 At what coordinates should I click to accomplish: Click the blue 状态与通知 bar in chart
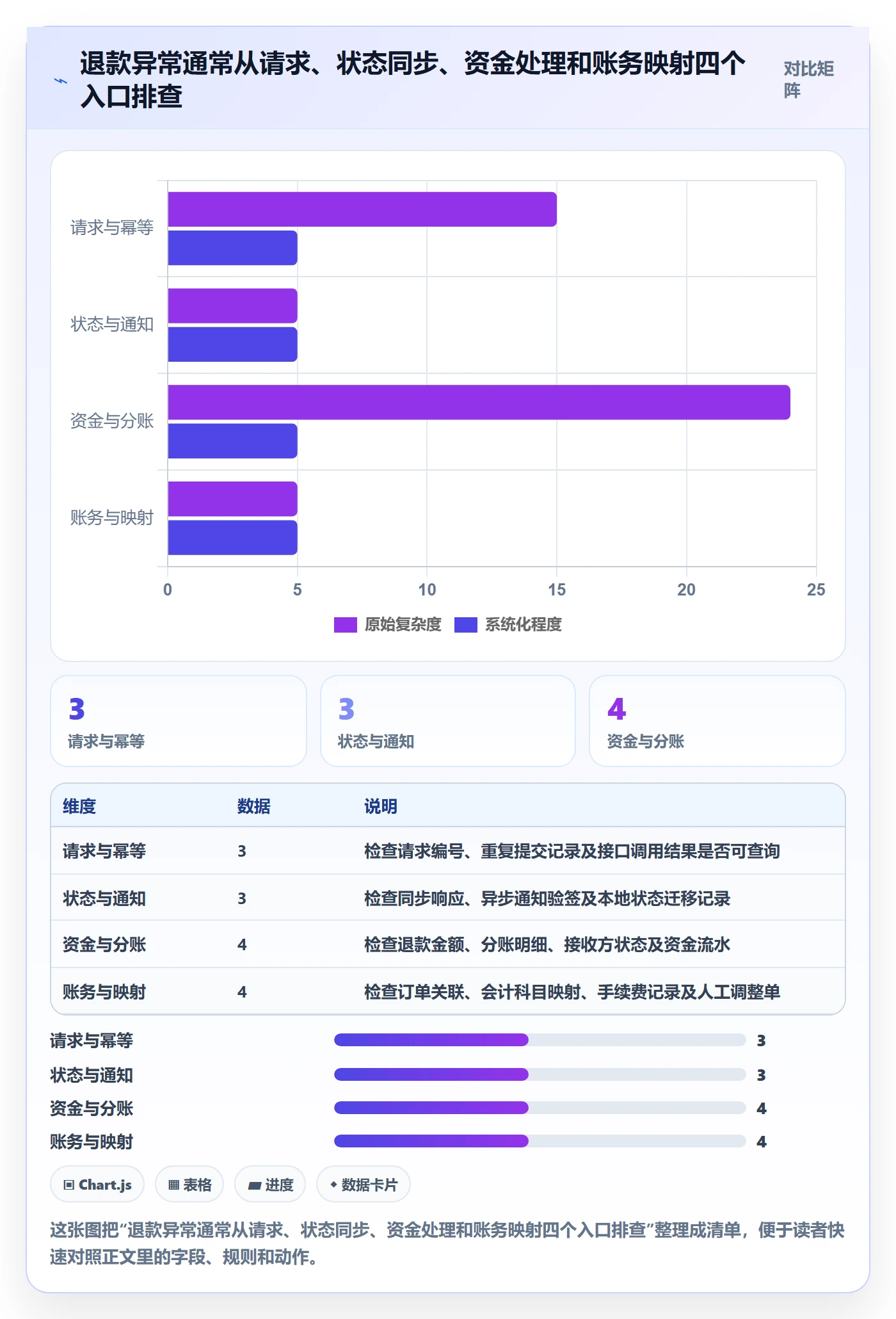(x=232, y=344)
